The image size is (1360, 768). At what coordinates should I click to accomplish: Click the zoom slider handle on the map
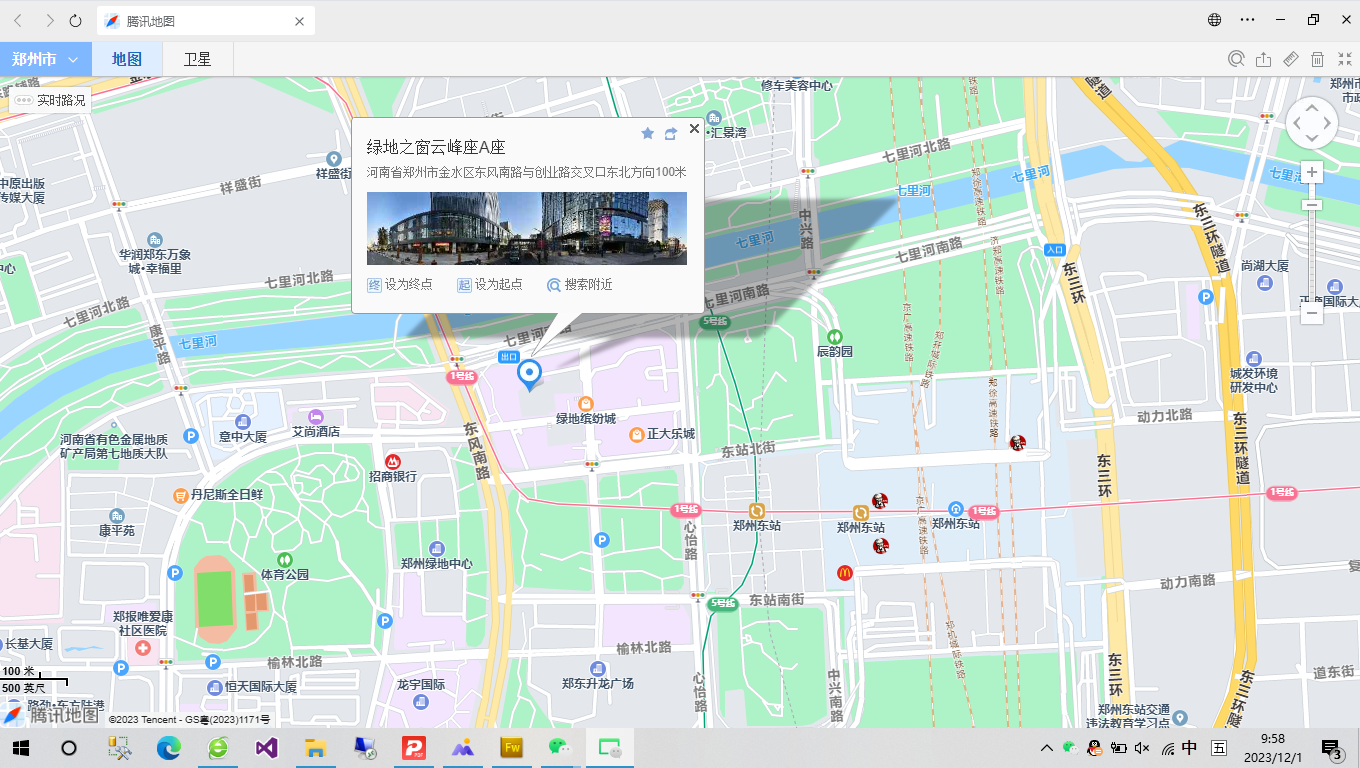point(1313,205)
